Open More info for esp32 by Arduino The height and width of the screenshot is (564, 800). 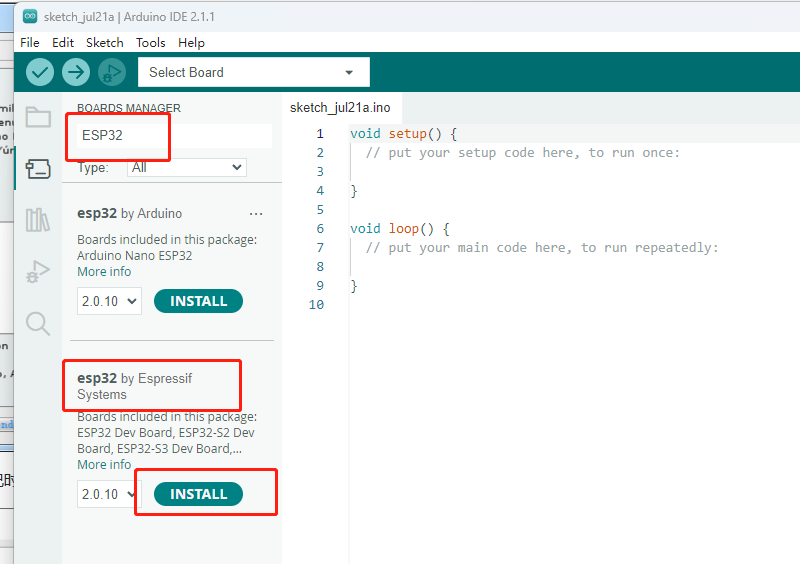tap(104, 272)
